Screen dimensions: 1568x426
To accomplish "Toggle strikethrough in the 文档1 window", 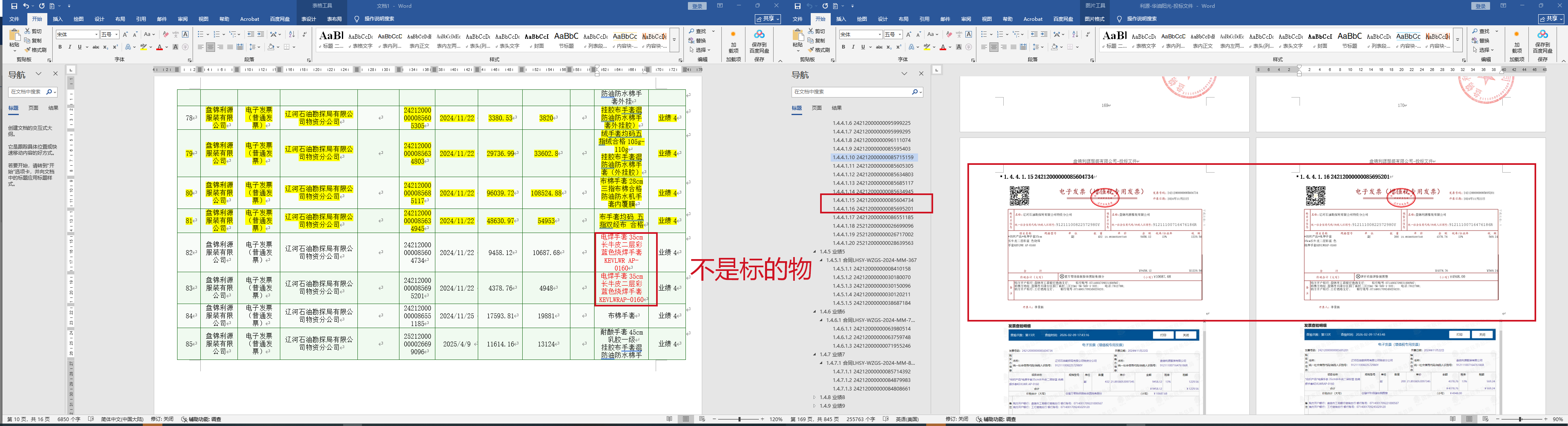I will (x=95, y=47).
